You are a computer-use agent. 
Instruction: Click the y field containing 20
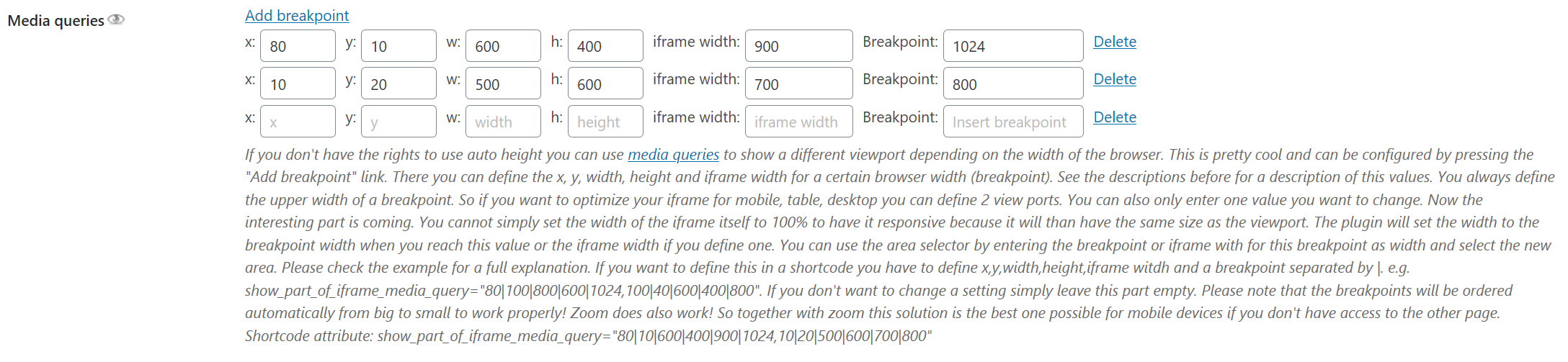click(x=398, y=83)
